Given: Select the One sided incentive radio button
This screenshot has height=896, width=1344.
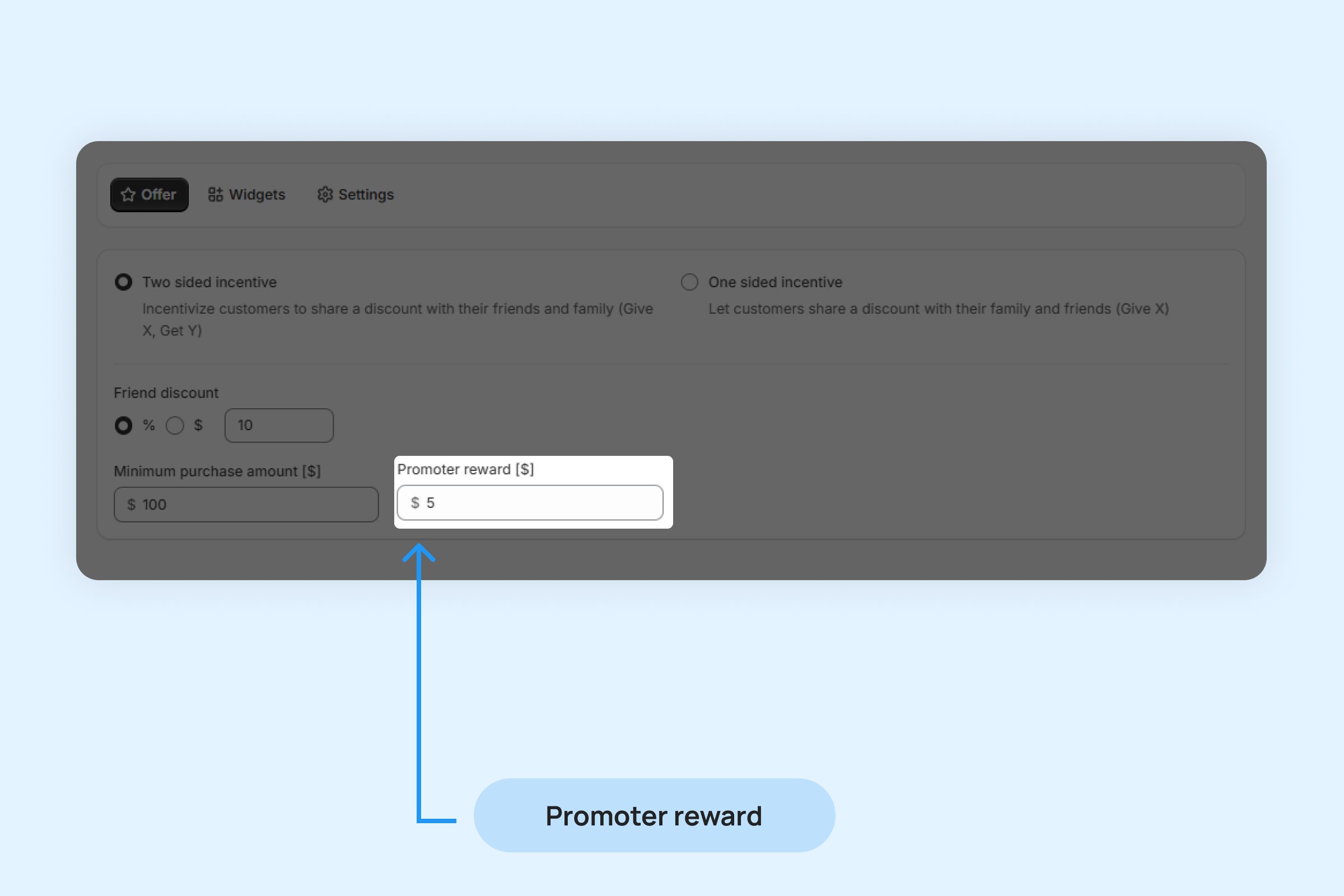Looking at the screenshot, I should pos(690,282).
